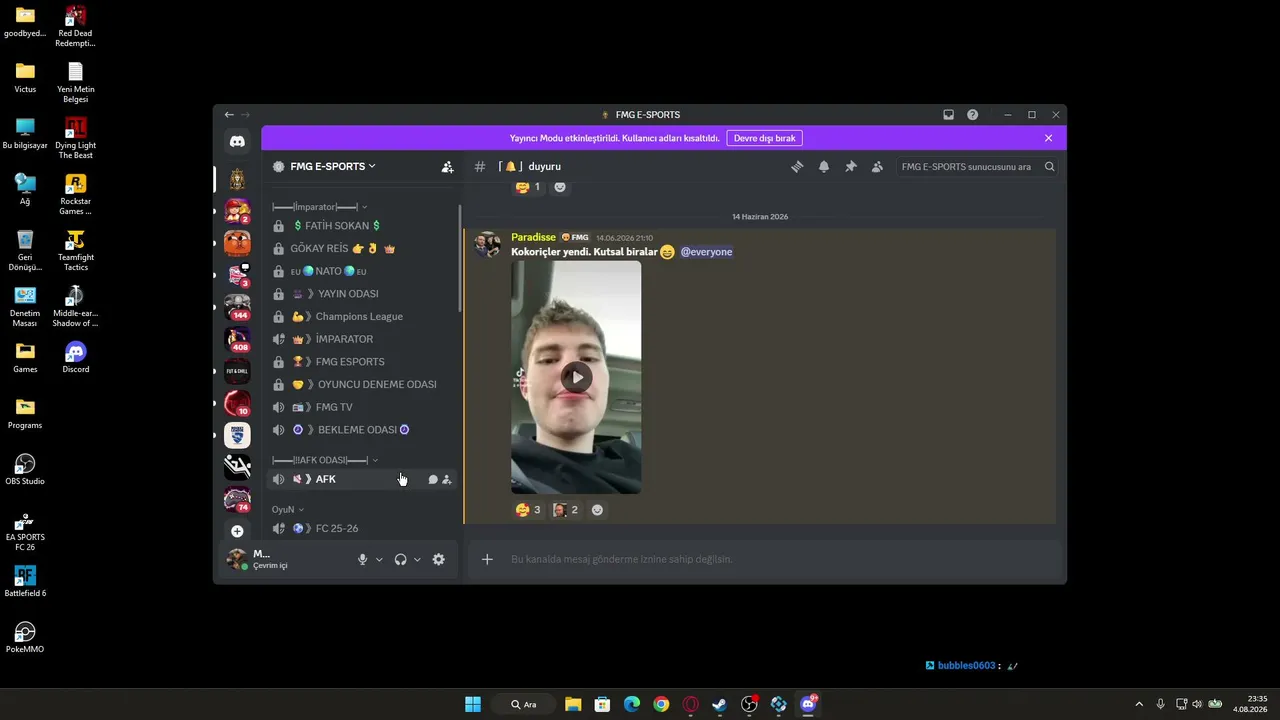
Task: Click the @everyone mention
Action: (706, 252)
